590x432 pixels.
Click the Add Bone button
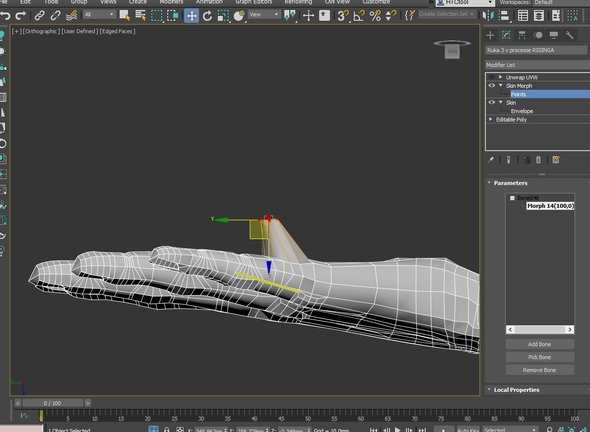coord(540,344)
